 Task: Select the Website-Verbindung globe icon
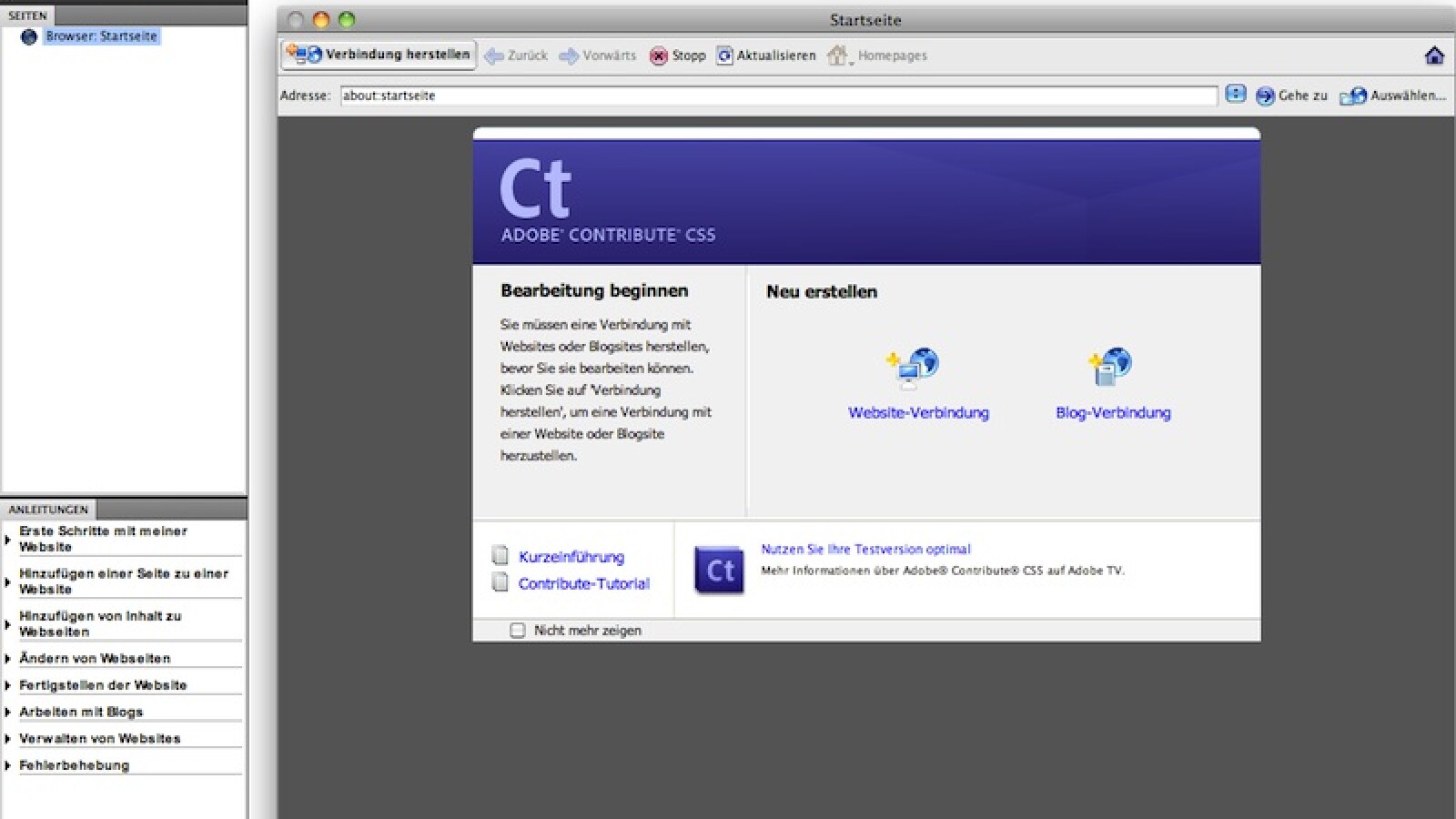point(913,367)
